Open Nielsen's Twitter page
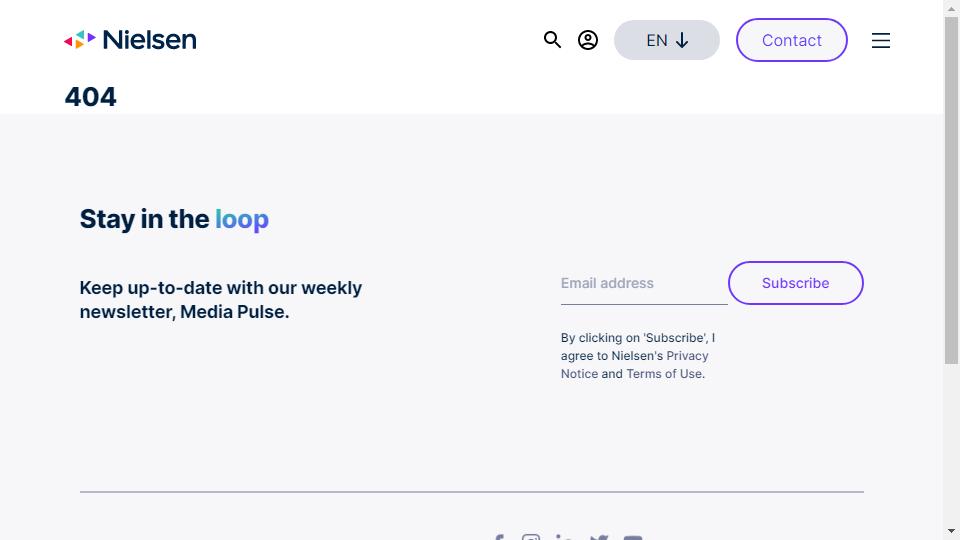Image resolution: width=960 pixels, height=540 pixels. (599, 537)
